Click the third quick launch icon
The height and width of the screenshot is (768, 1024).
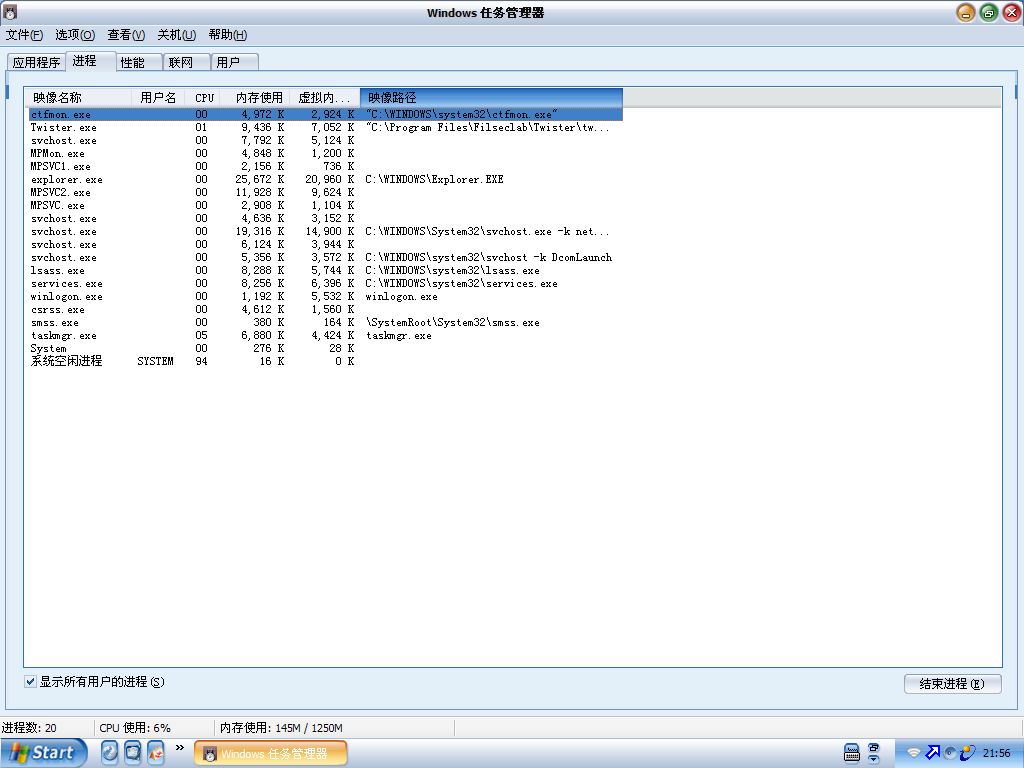point(155,752)
